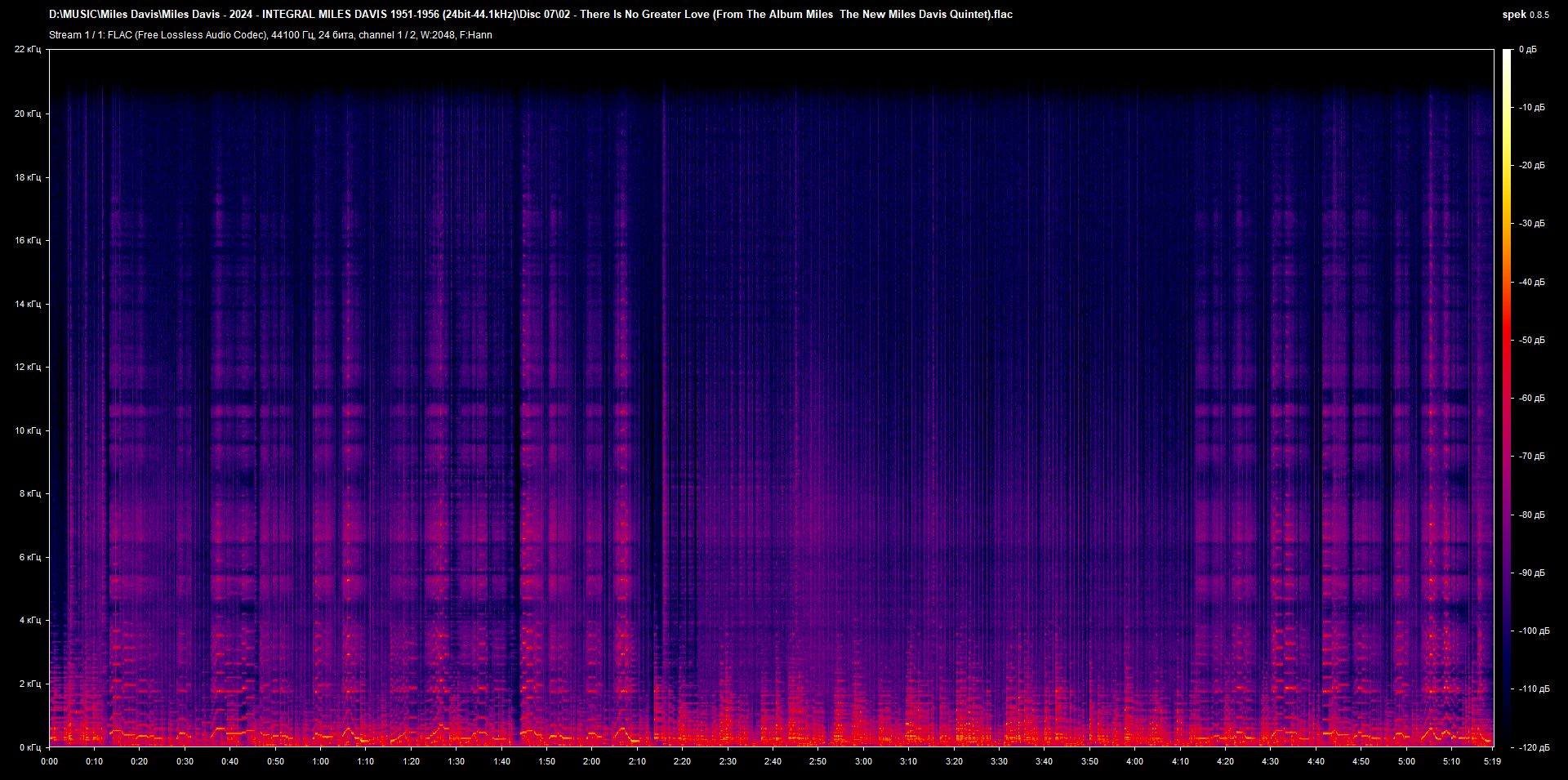1568x780 pixels.
Task: Click the -30 дБ scale label
Action: pos(1531,224)
